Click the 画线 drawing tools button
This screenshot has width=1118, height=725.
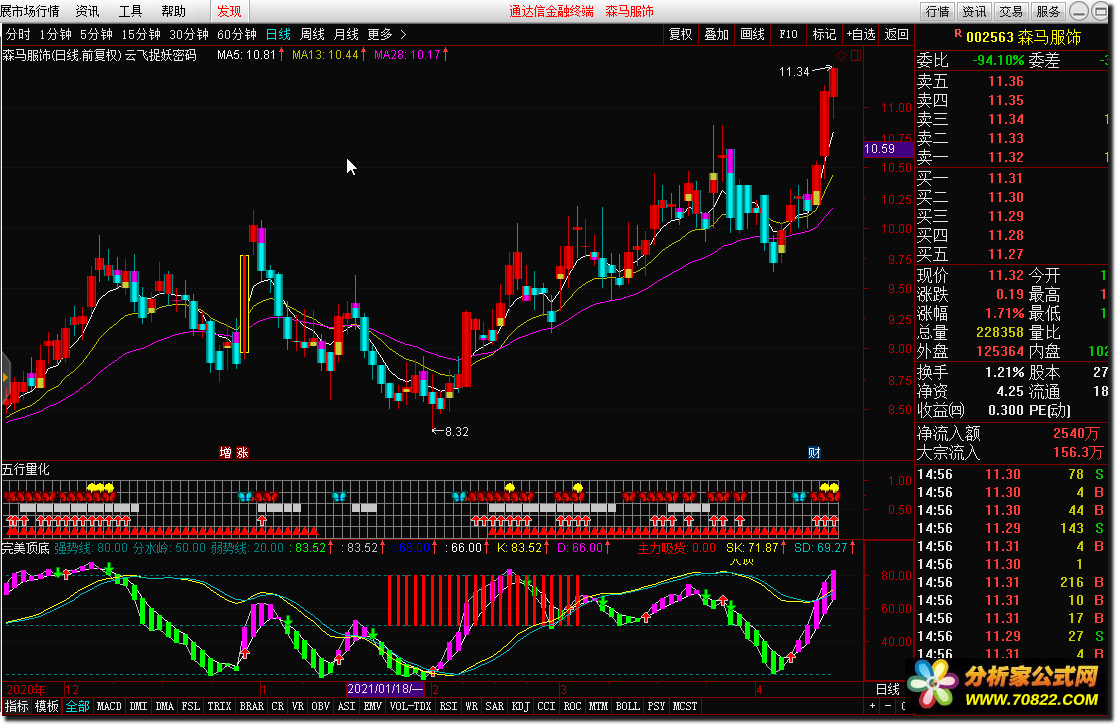click(752, 34)
